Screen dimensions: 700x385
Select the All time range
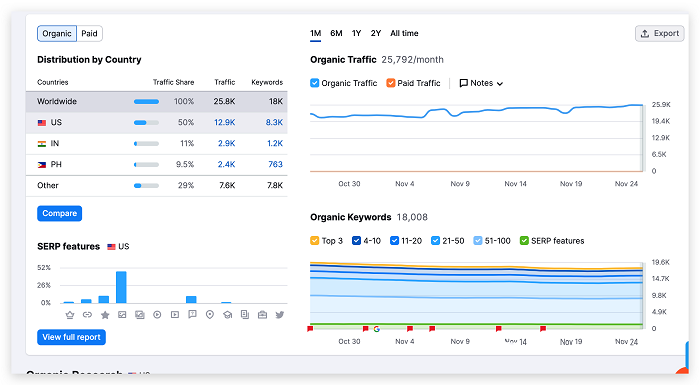point(404,33)
